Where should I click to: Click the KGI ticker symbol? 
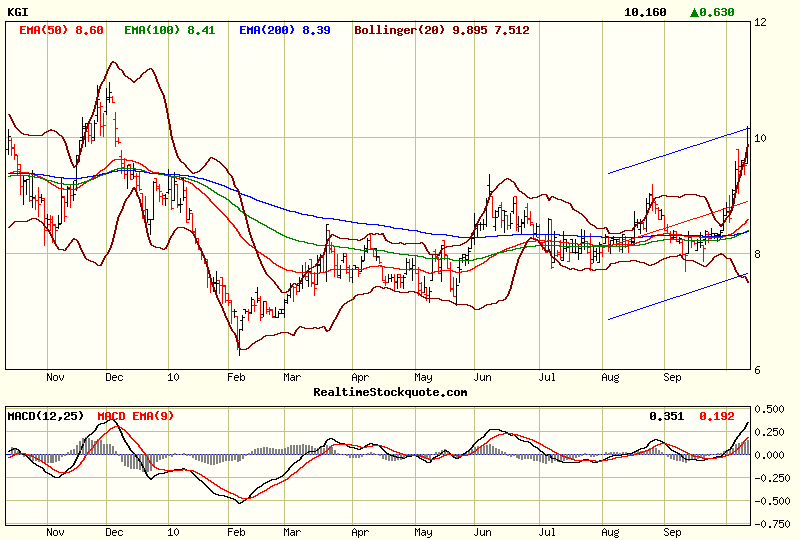[x=18, y=12]
